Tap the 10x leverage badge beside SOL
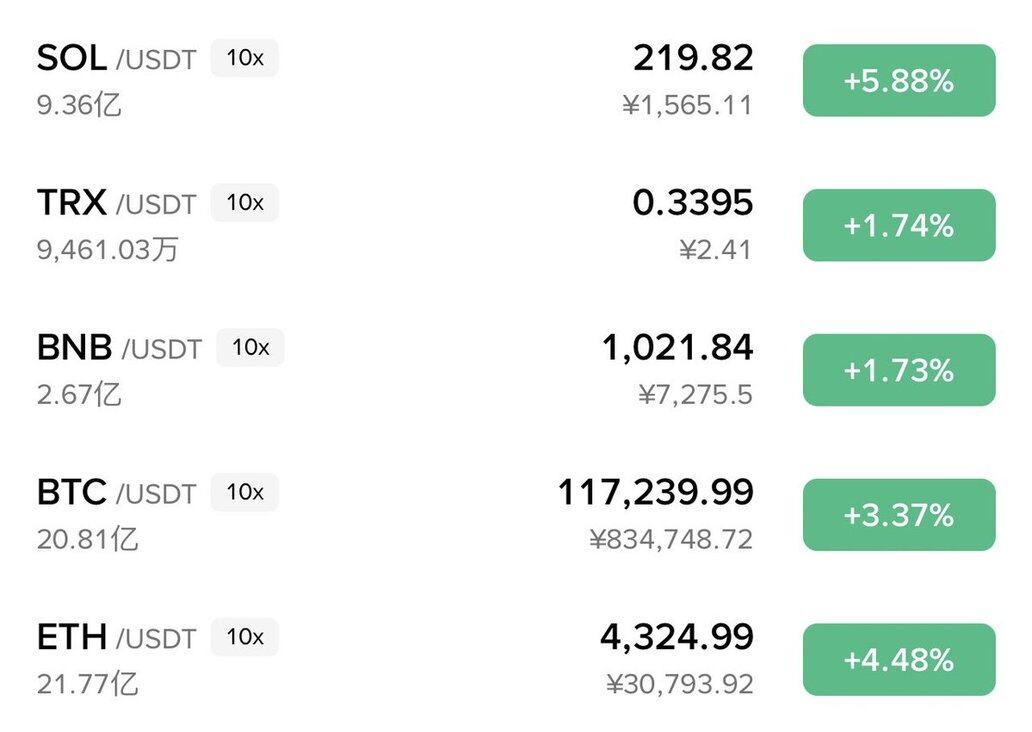Image resolution: width=1032 pixels, height=732 pixels. tap(245, 58)
